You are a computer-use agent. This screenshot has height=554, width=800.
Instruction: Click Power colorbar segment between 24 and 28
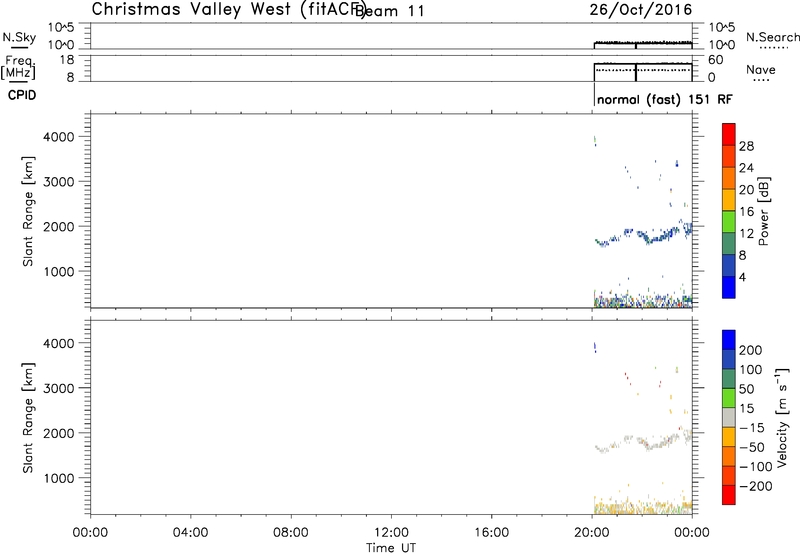[729, 156]
